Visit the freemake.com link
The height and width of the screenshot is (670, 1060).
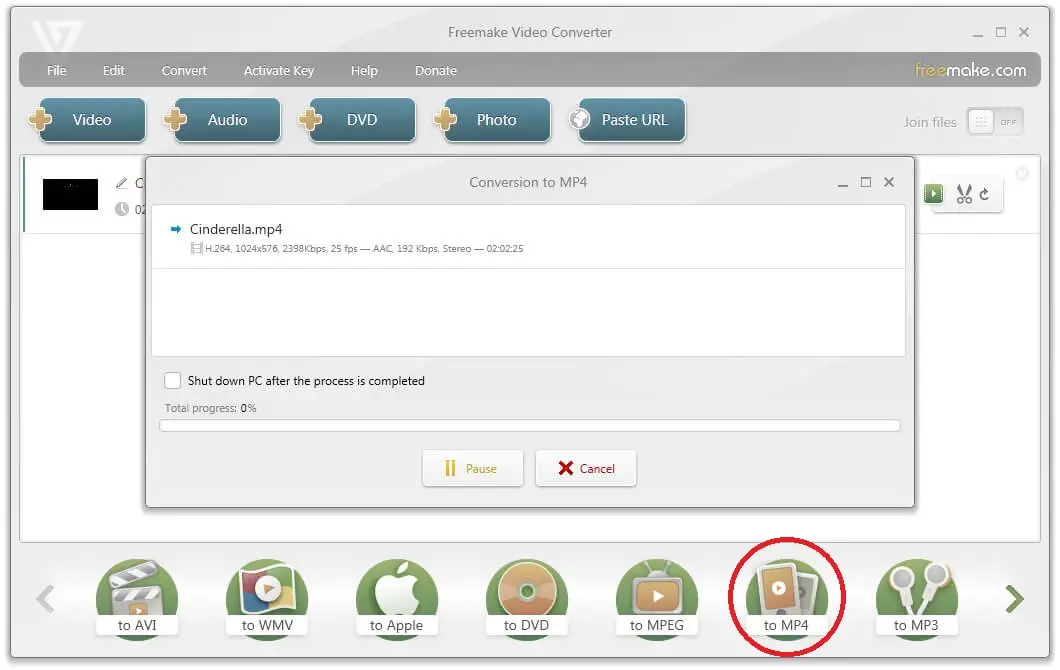coord(970,70)
